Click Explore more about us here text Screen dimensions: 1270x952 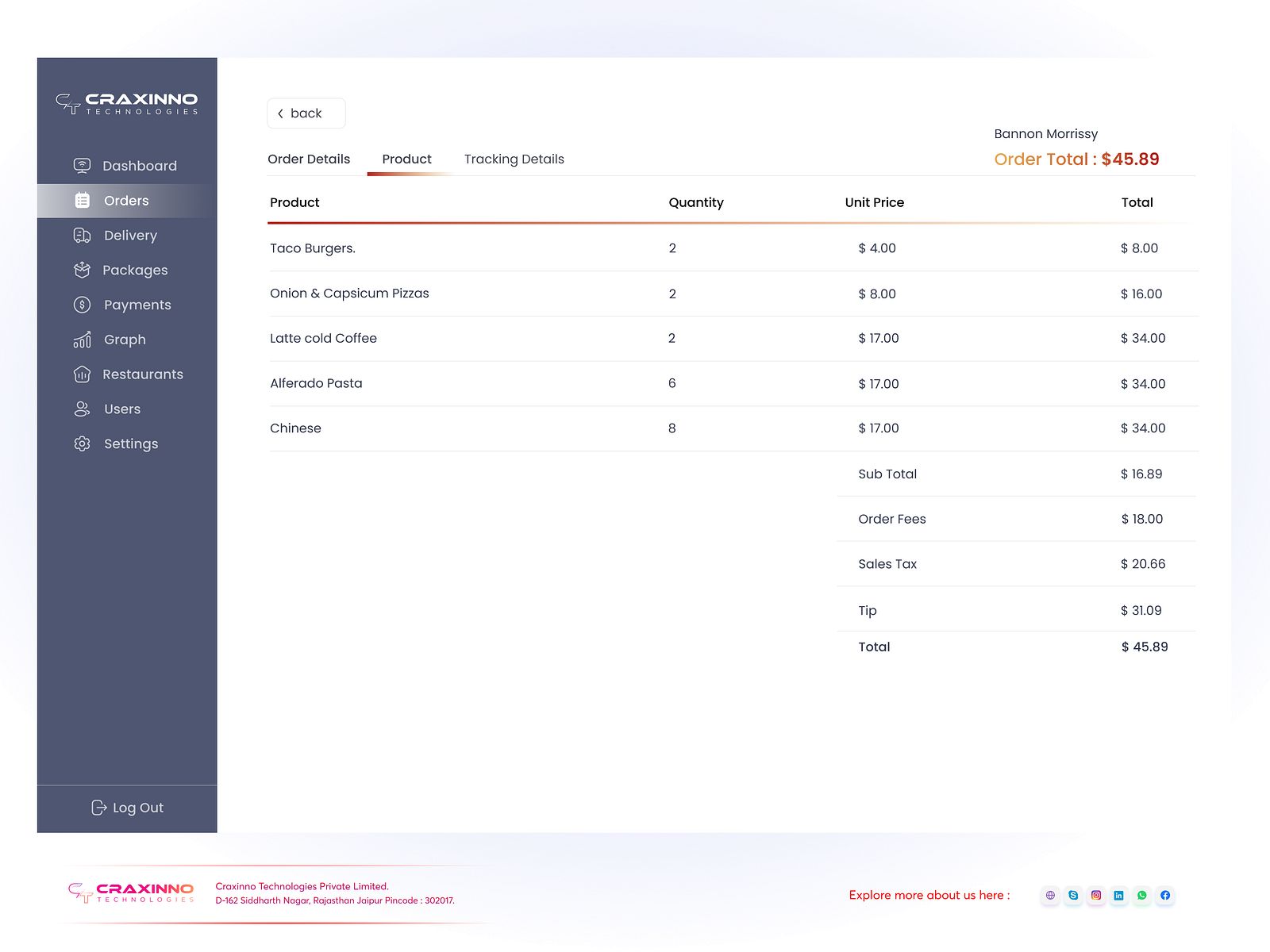[929, 895]
